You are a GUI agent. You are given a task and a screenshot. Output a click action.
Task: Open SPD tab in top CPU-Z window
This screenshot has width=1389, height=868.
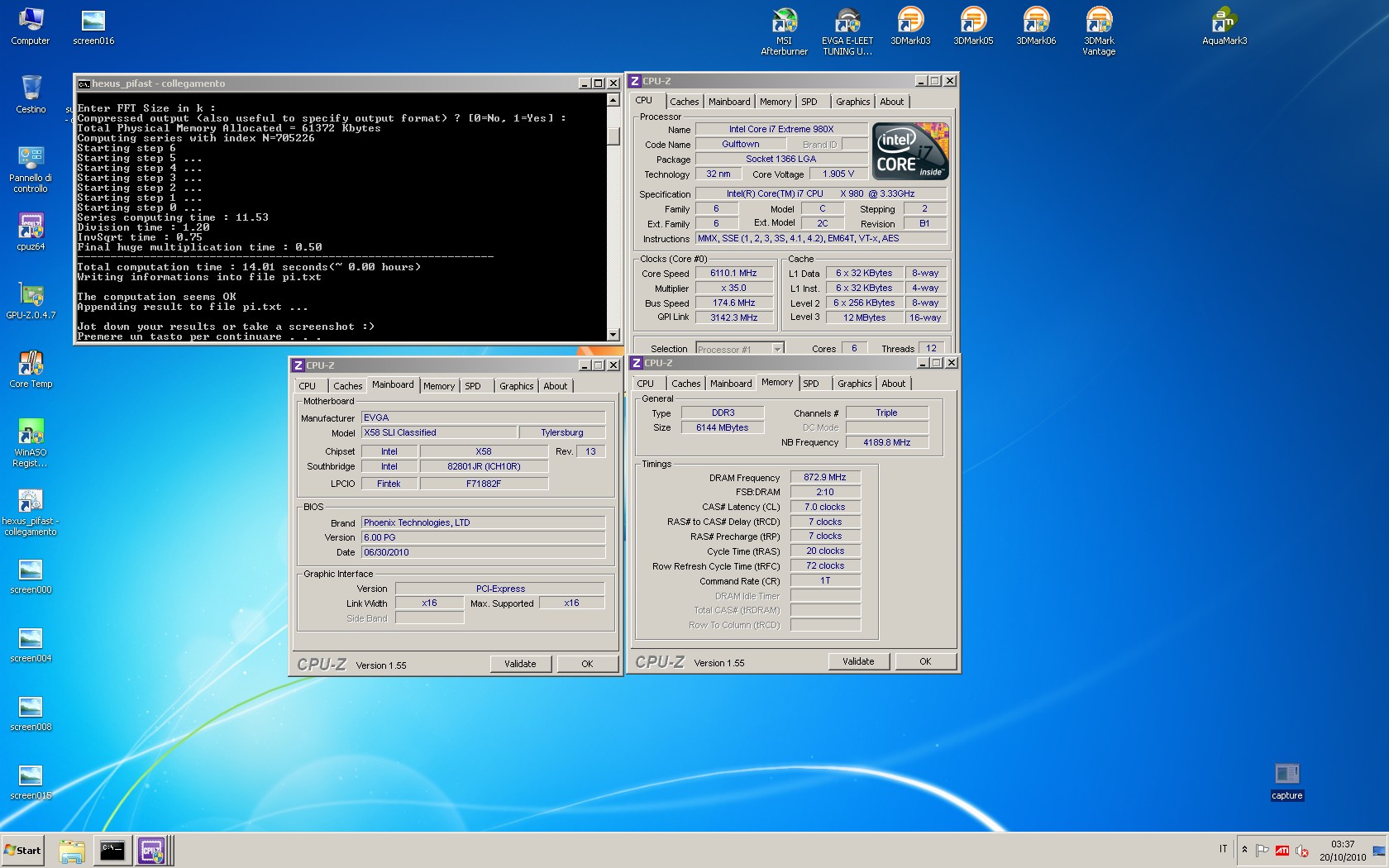809,102
